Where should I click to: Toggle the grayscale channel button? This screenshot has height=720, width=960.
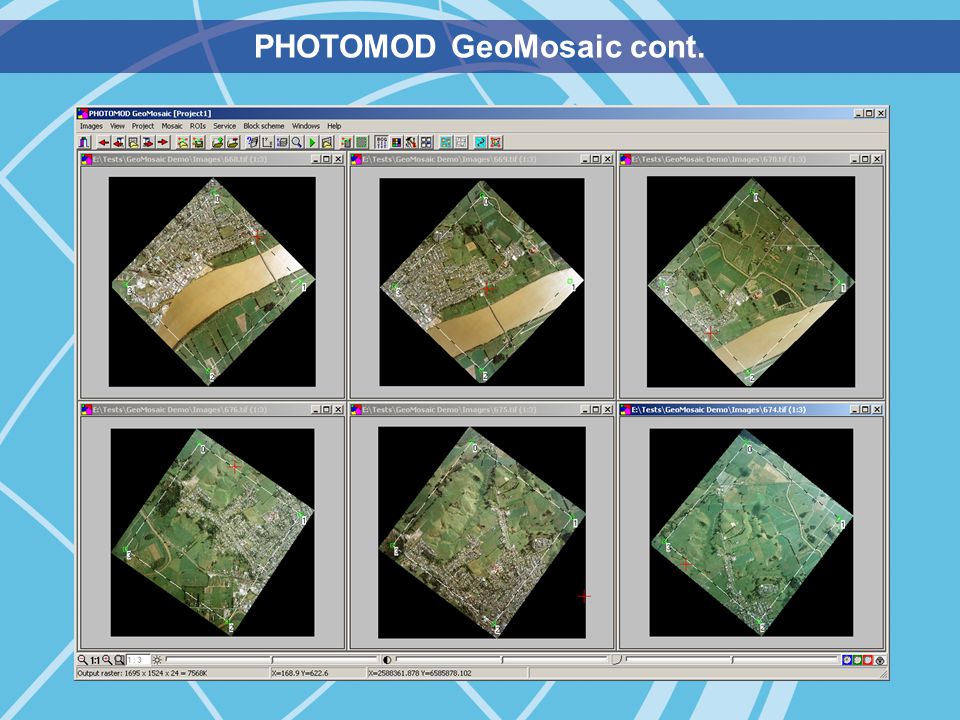click(880, 660)
